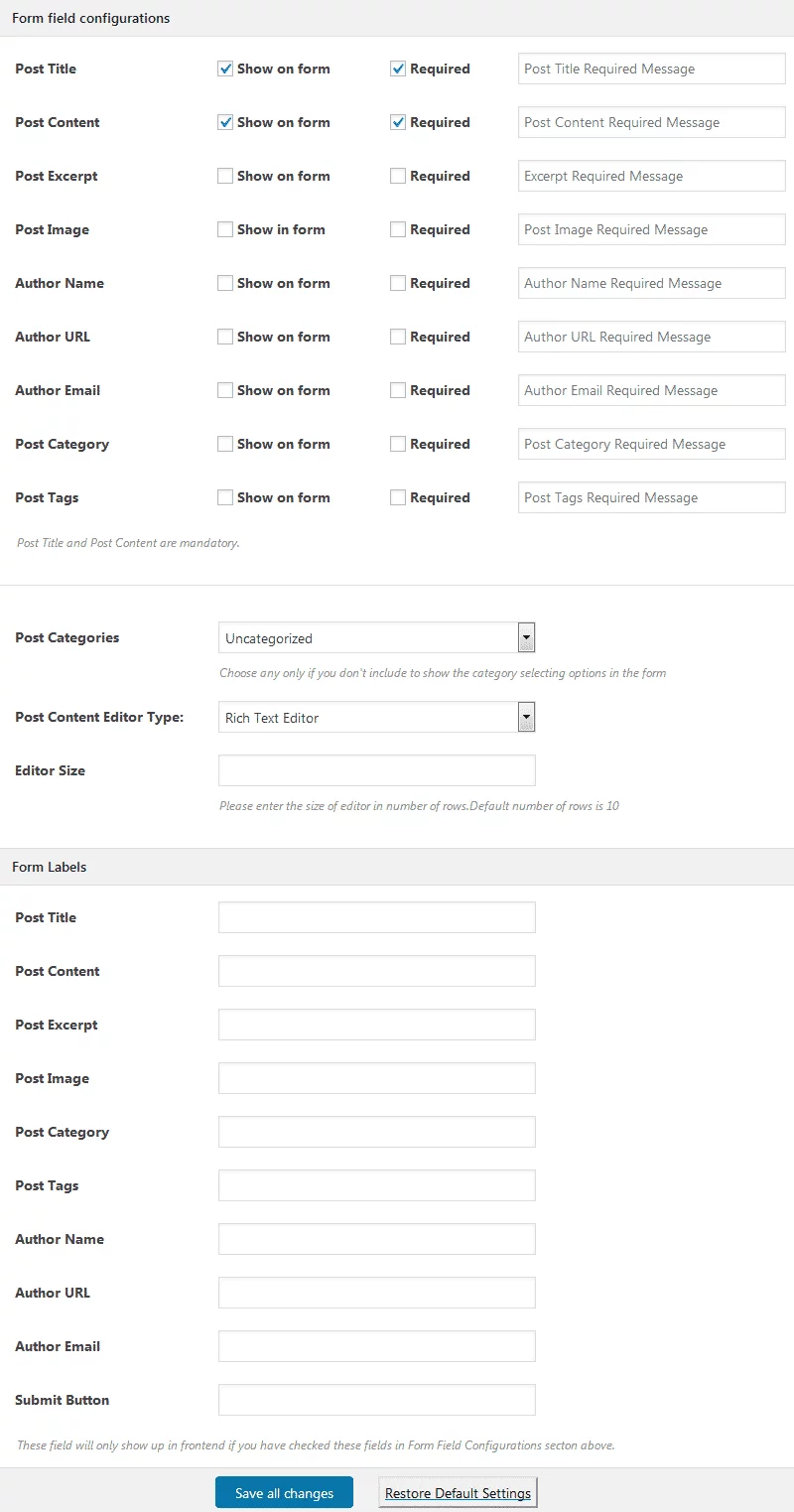The width and height of the screenshot is (794, 1512).
Task: Click the Restore Default Settings link
Action: pyautogui.click(x=457, y=1491)
